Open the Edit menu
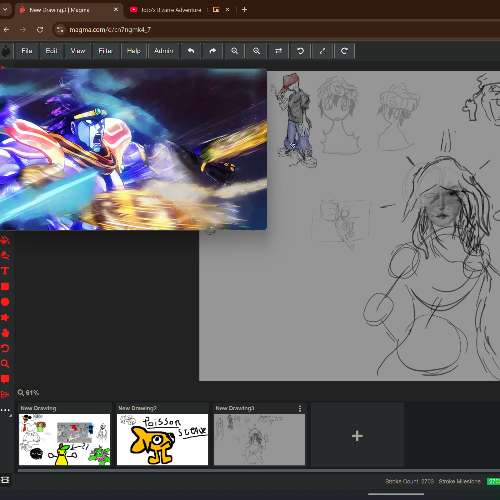500x500 pixels. click(x=51, y=51)
